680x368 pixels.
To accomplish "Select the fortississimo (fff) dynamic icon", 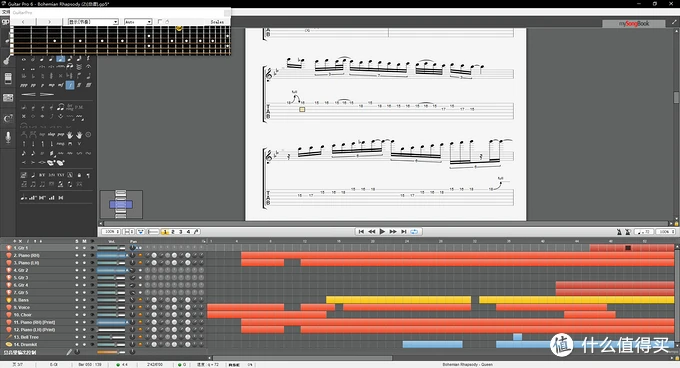I will tap(88, 85).
